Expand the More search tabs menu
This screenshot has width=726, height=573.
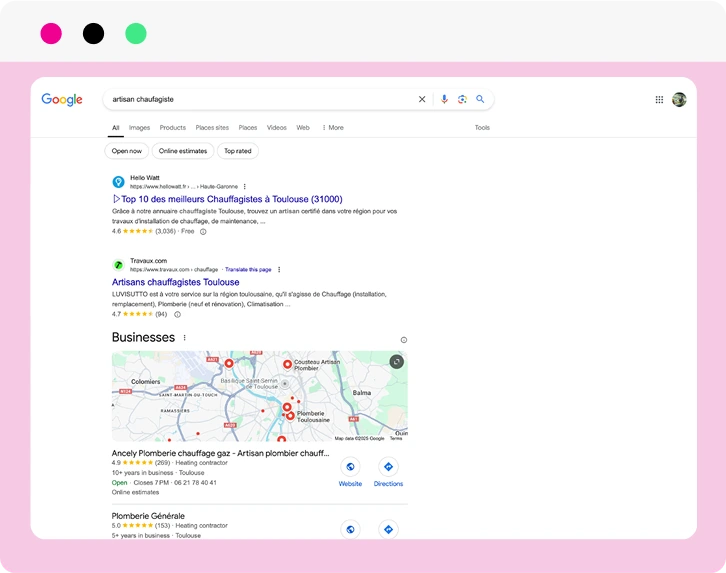click(x=333, y=128)
